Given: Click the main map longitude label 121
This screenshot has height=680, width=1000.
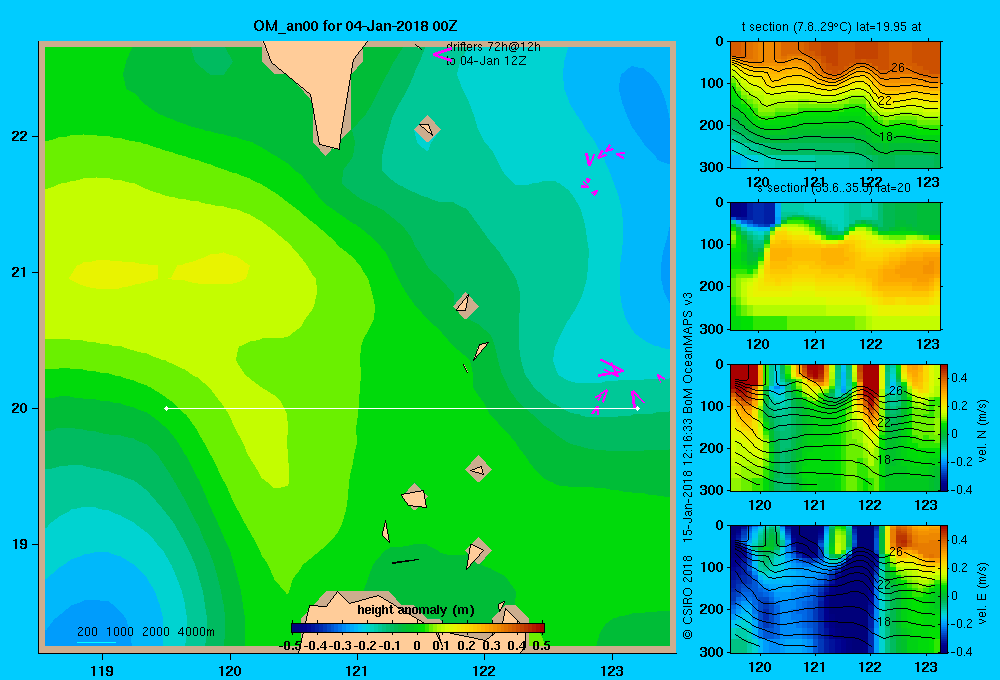Looking at the screenshot, I should point(357,670).
